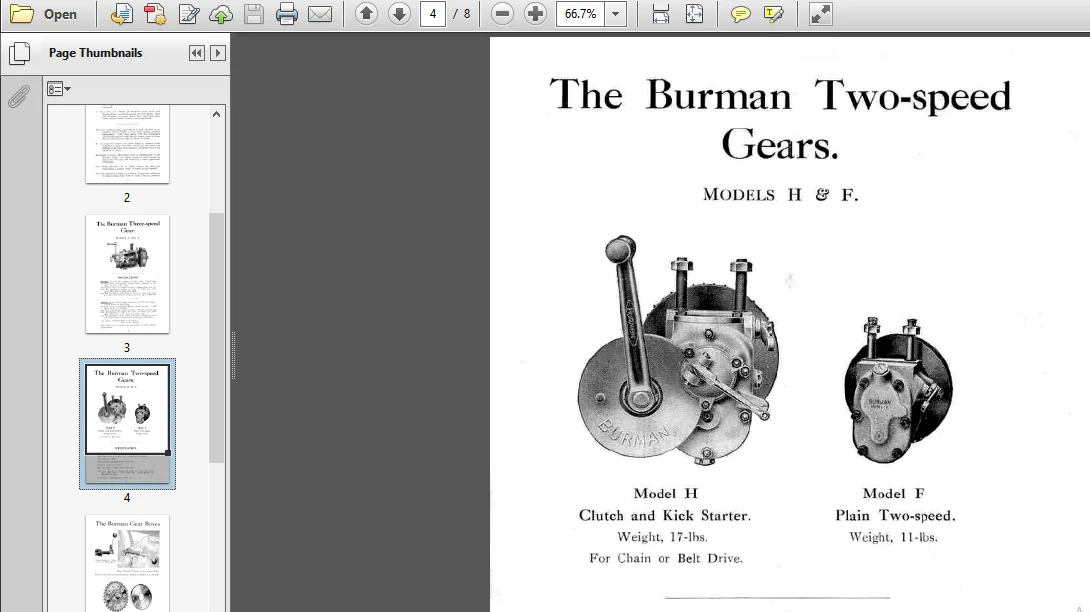Click the upload to cloud icon
This screenshot has height=612, width=1090.
click(221, 14)
